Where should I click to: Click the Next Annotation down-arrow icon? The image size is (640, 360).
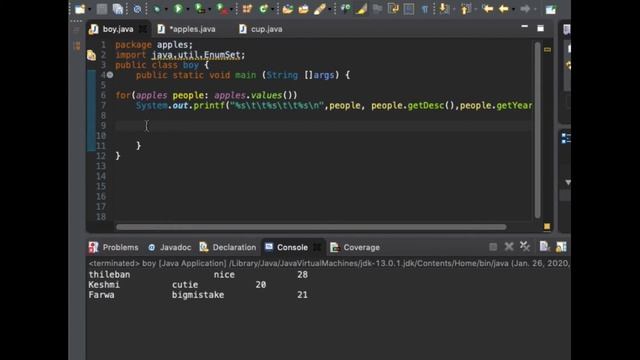click(x=444, y=9)
